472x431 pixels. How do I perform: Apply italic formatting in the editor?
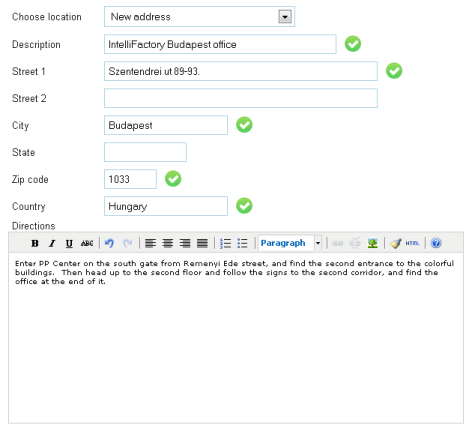pyautogui.click(x=52, y=243)
